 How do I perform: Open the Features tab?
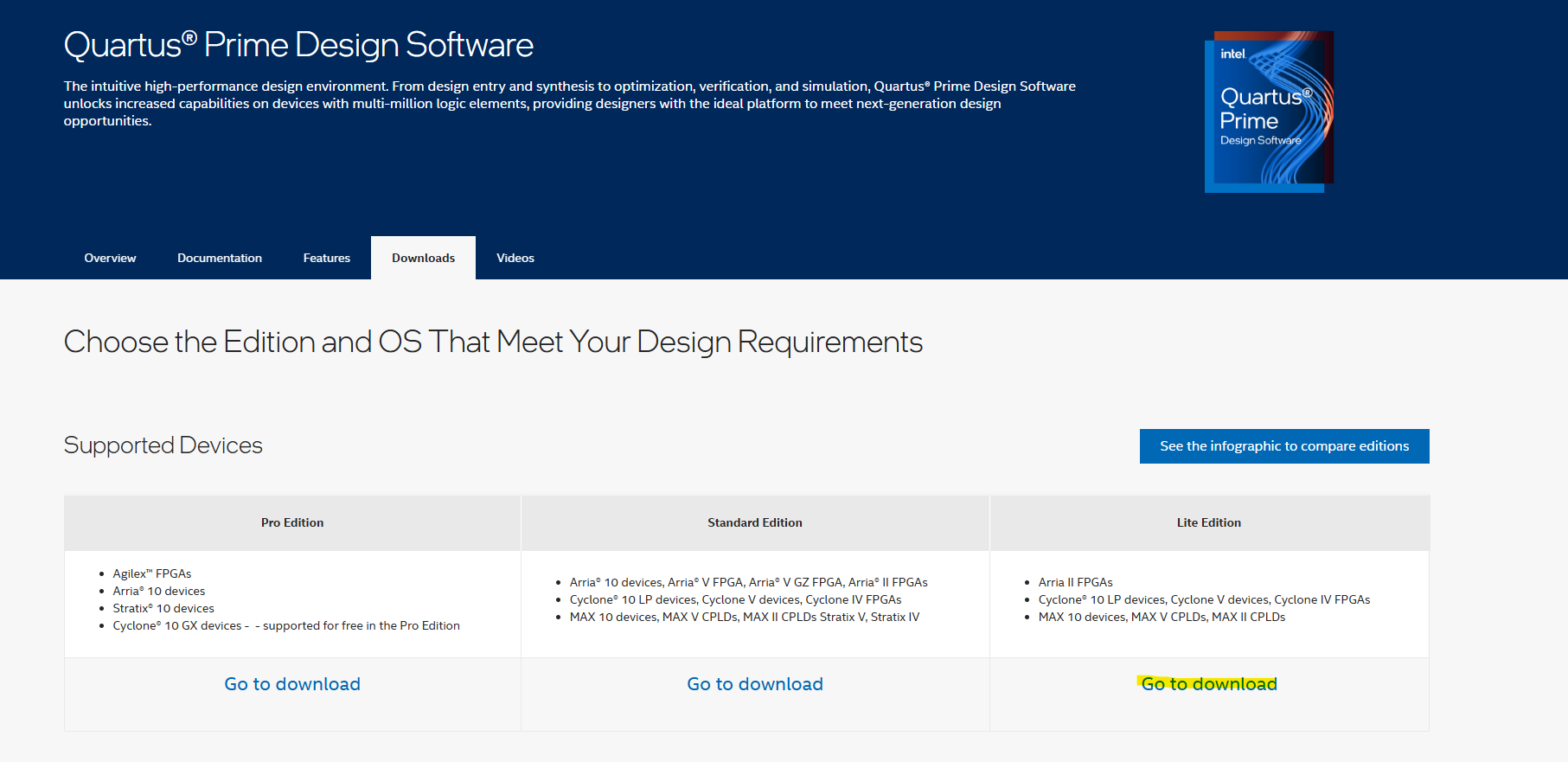point(327,258)
